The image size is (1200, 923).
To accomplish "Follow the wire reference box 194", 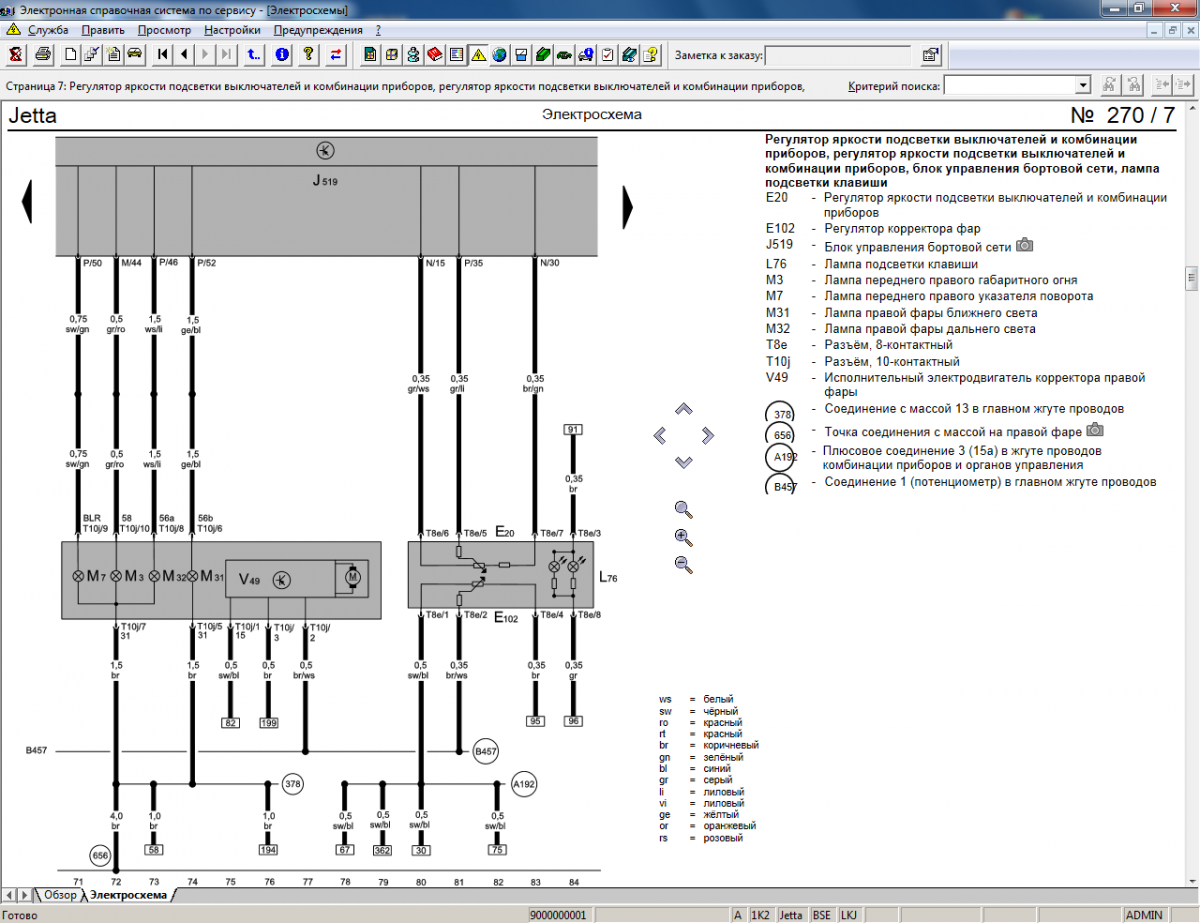I will pyautogui.click(x=268, y=850).
